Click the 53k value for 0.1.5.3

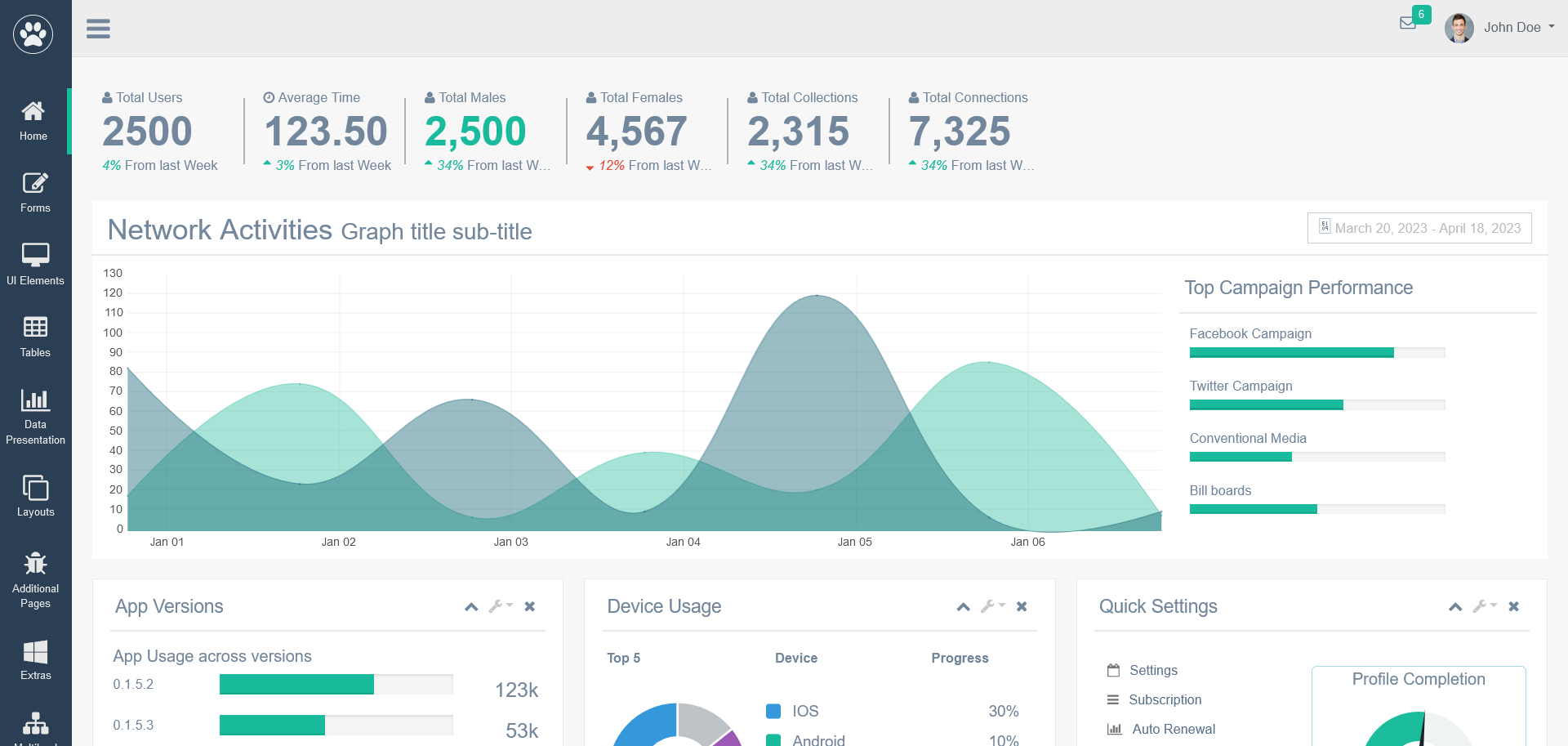(x=522, y=731)
